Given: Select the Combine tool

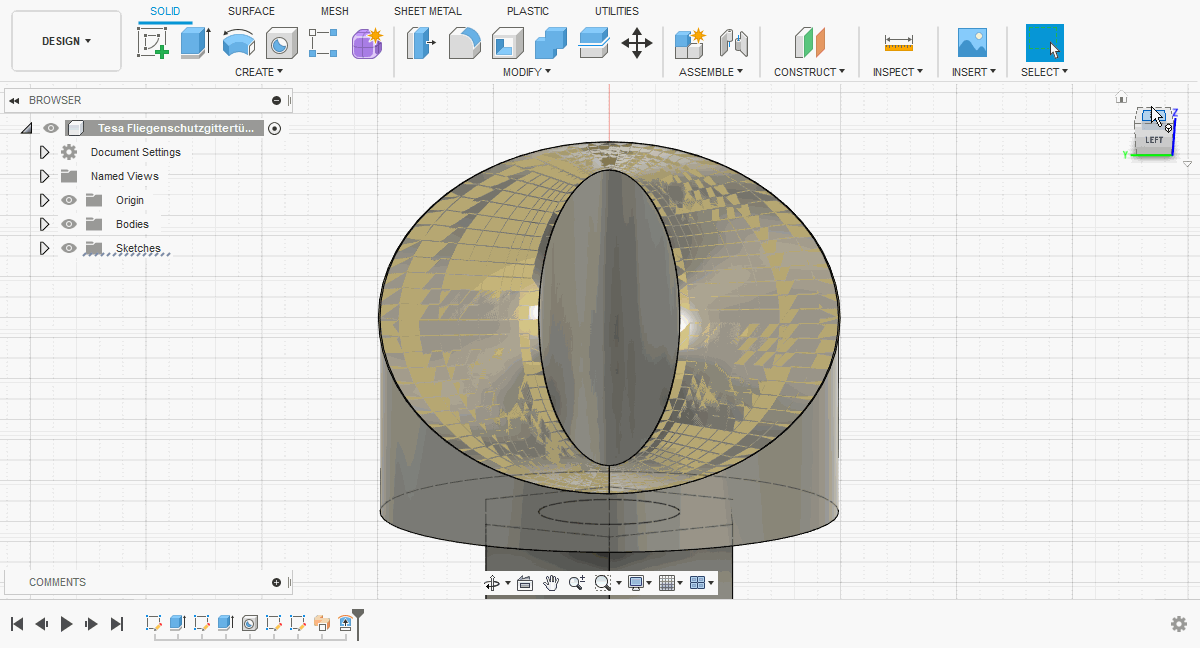Looking at the screenshot, I should (550, 43).
